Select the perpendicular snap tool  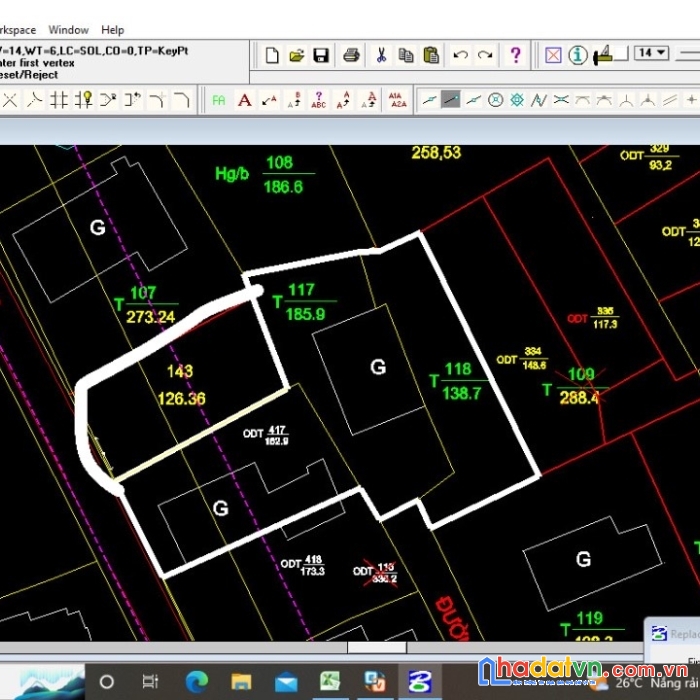point(626,101)
